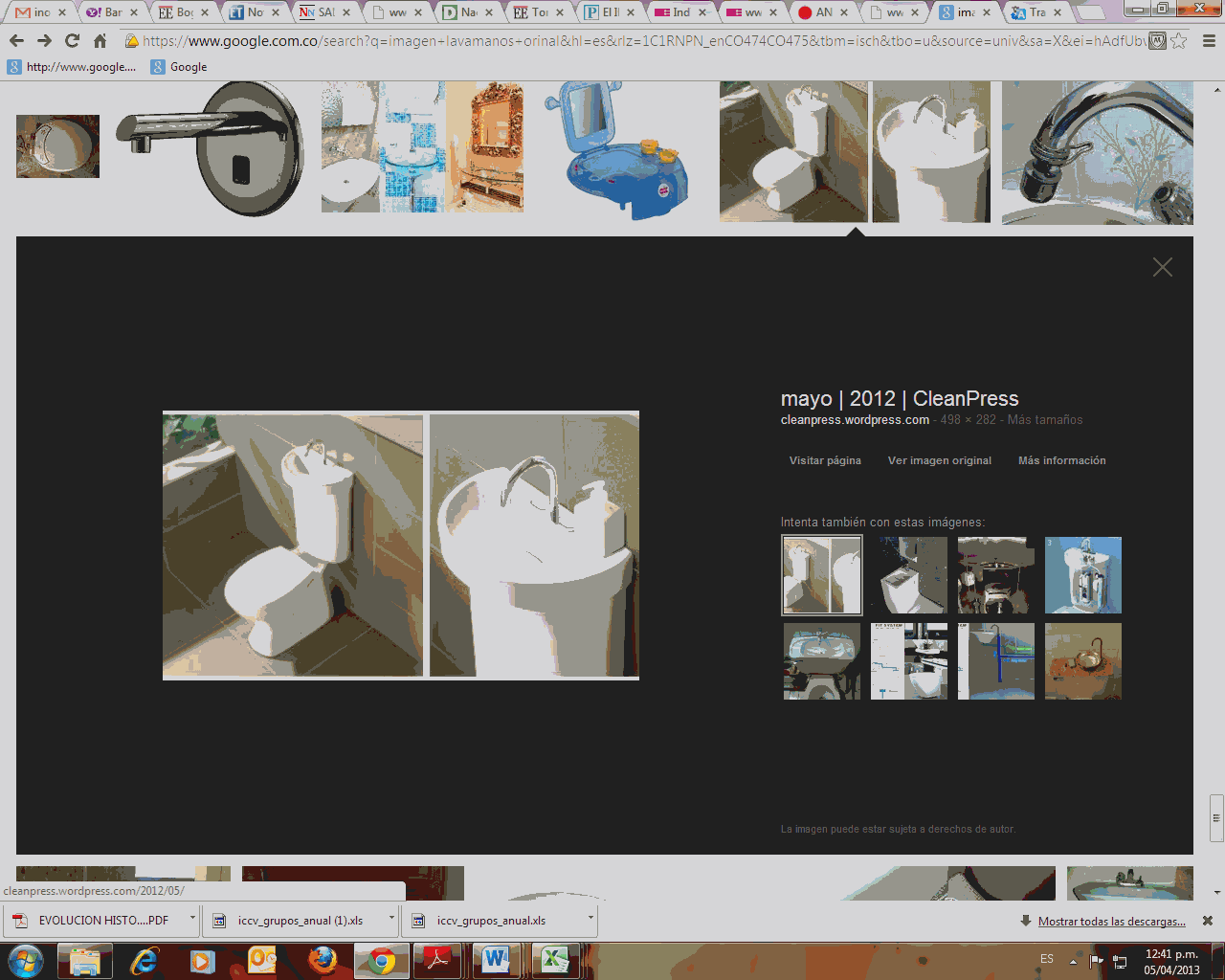The width and height of the screenshot is (1225, 980).
Task: Close the downloads bar
Action: (1208, 921)
